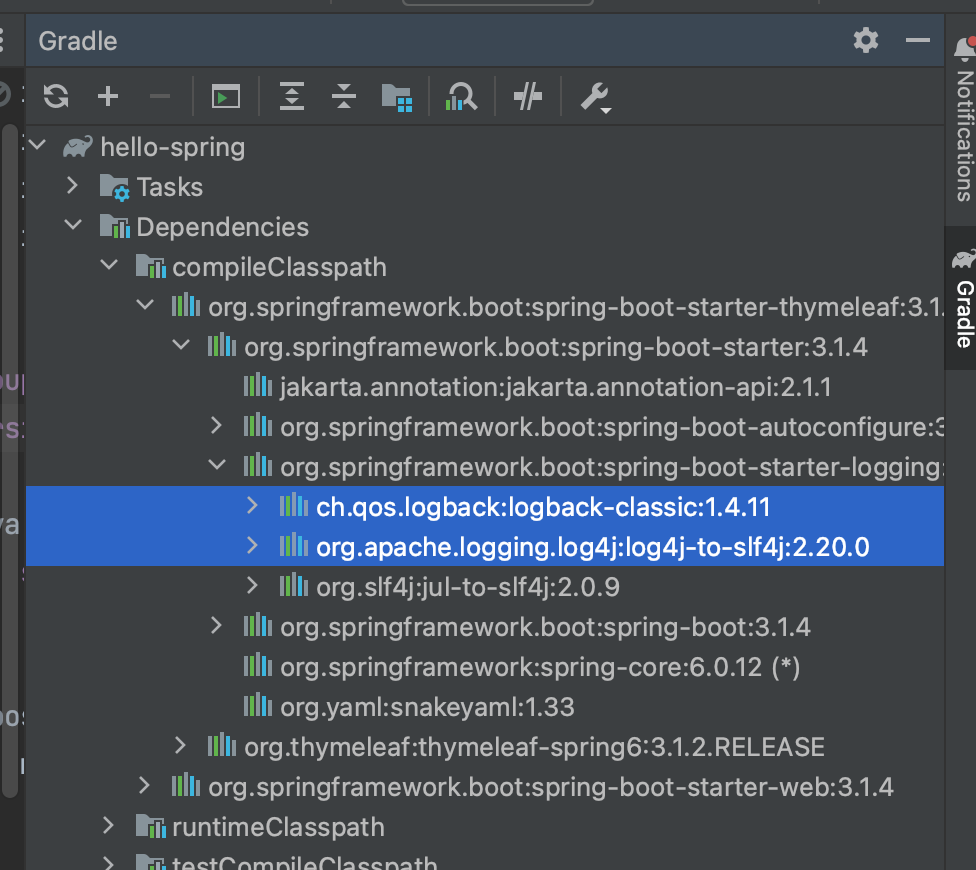Expand jul-to-slf4j:2.0.9 dependency
Viewport: 976px width, 870px height.
tap(252, 585)
